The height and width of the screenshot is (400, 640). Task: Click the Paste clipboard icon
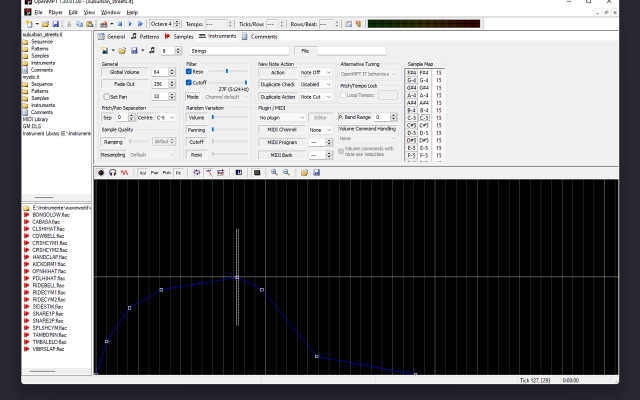tap(89, 24)
